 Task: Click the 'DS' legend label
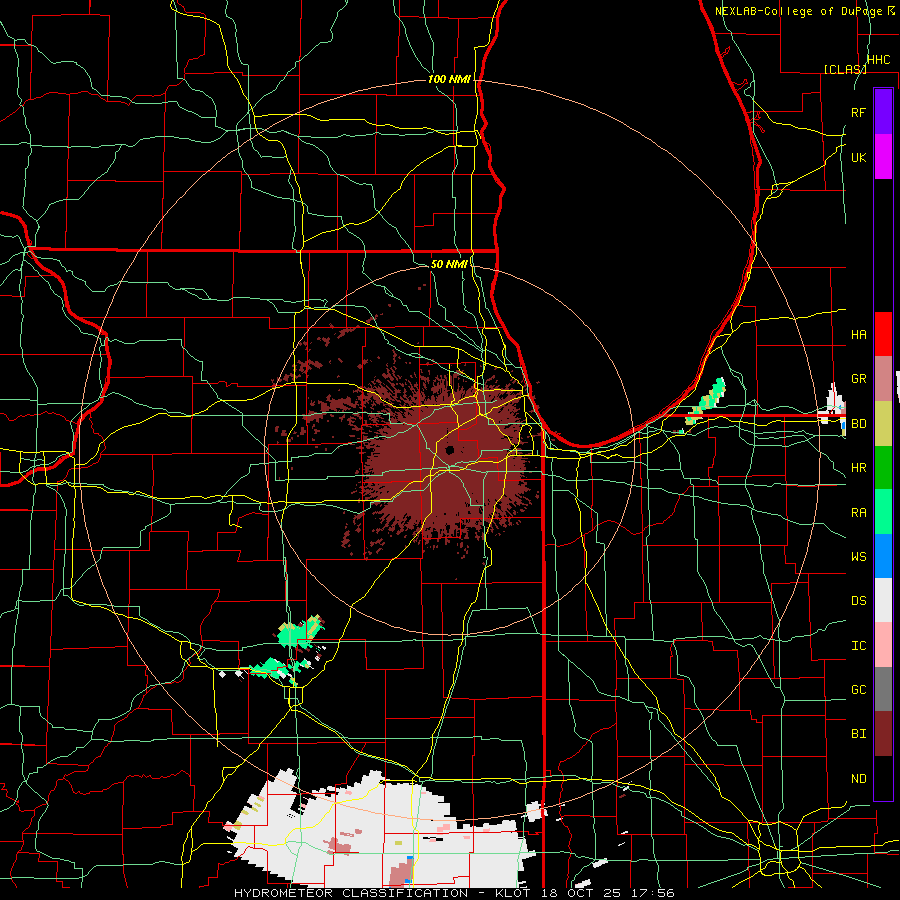pos(858,601)
